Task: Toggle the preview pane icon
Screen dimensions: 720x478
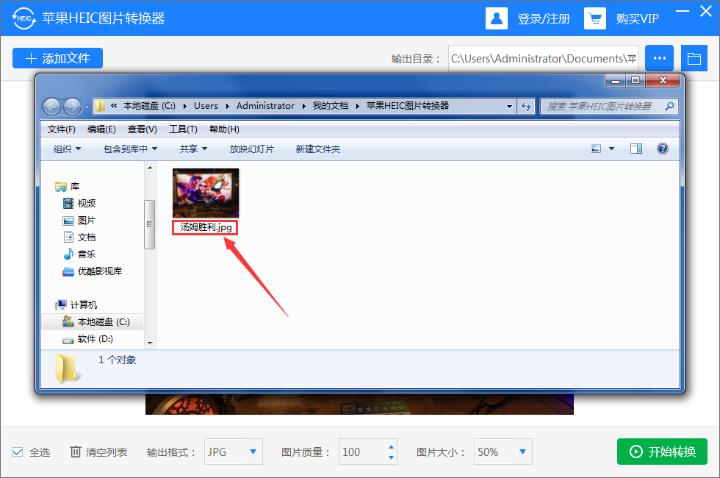Action: click(x=636, y=148)
